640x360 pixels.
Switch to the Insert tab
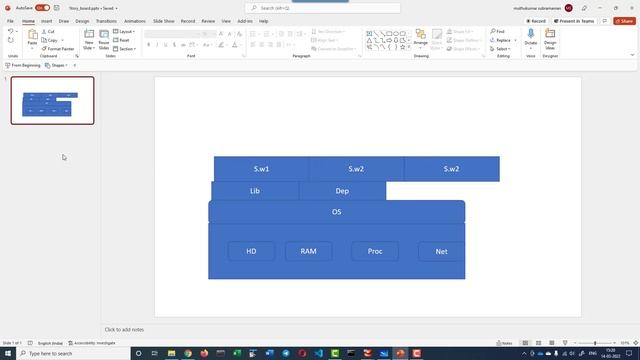click(46, 21)
